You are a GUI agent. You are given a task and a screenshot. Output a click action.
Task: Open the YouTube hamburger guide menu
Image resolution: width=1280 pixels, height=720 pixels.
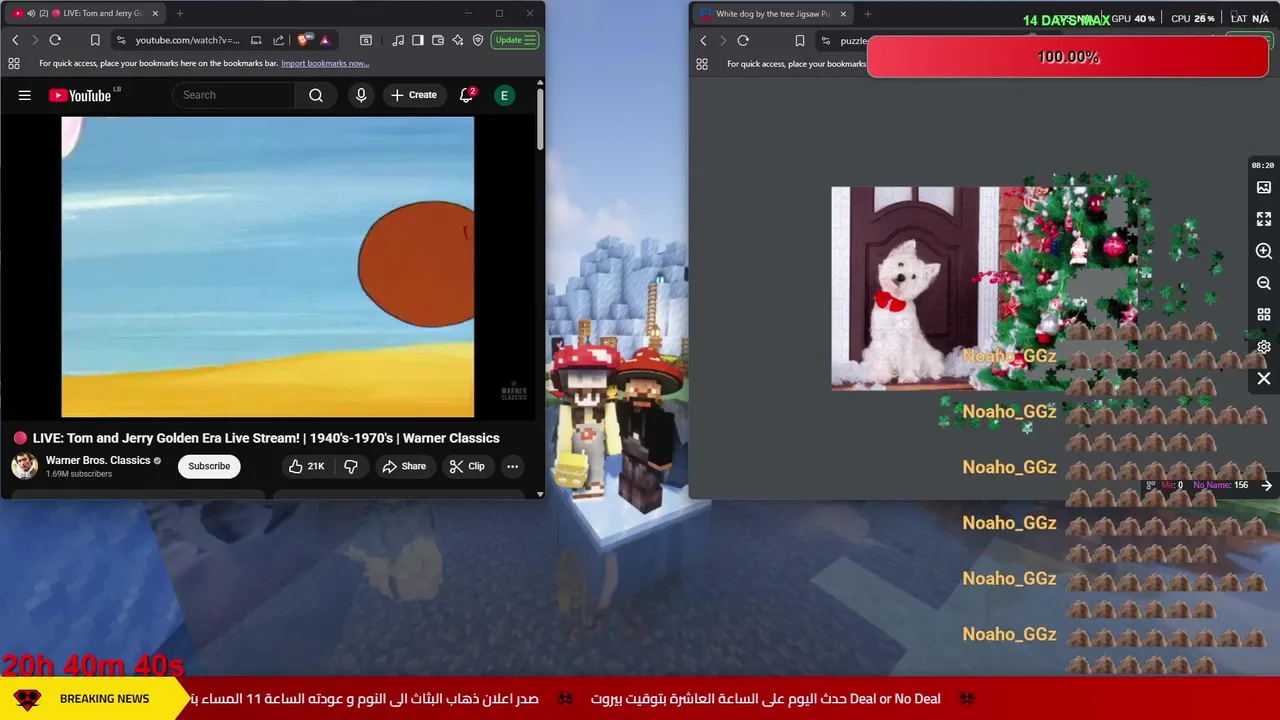click(x=25, y=95)
